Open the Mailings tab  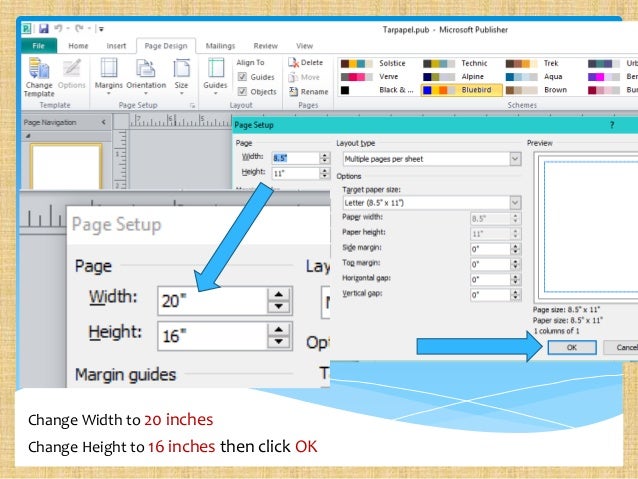tap(220, 46)
